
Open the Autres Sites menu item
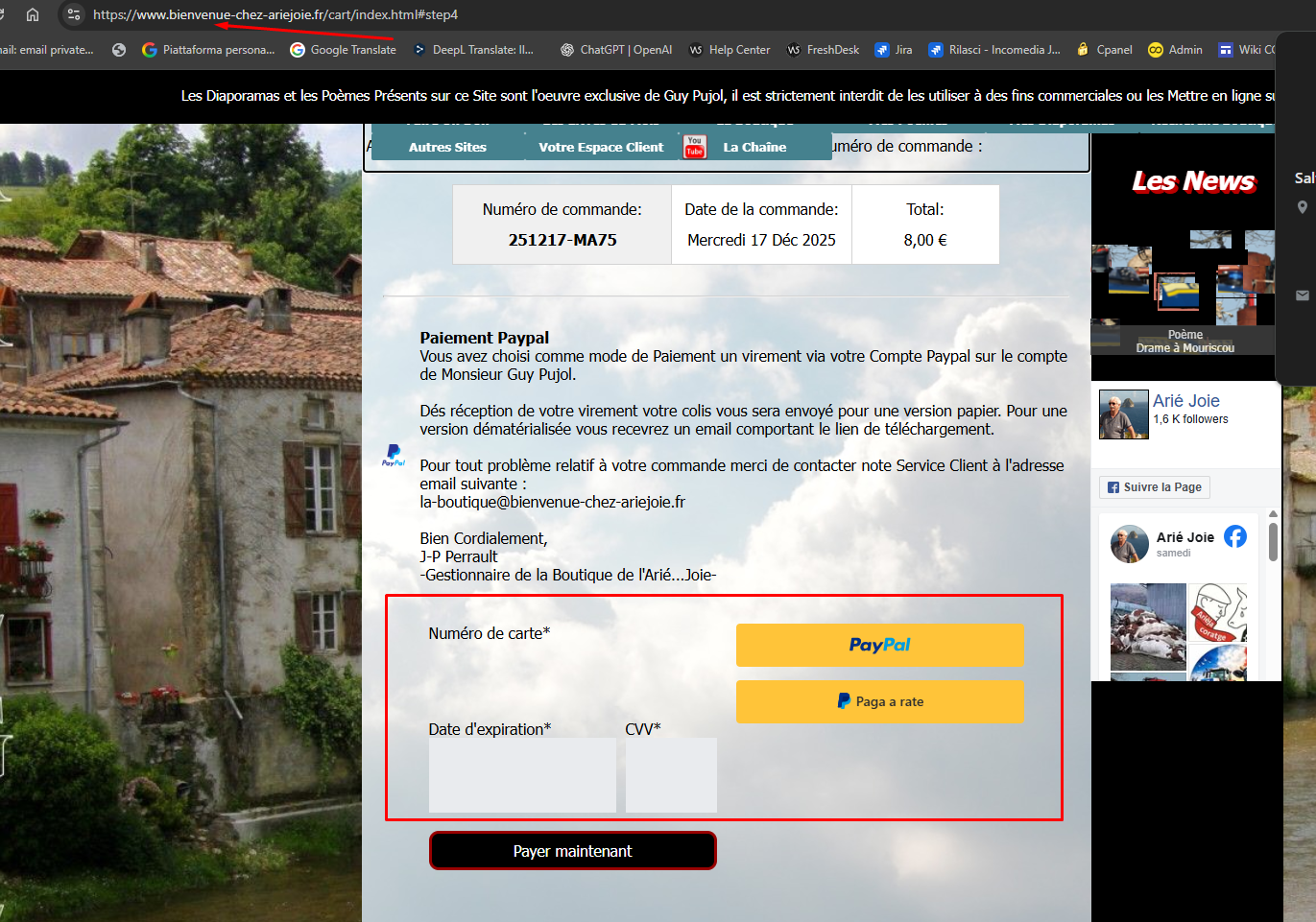click(447, 147)
